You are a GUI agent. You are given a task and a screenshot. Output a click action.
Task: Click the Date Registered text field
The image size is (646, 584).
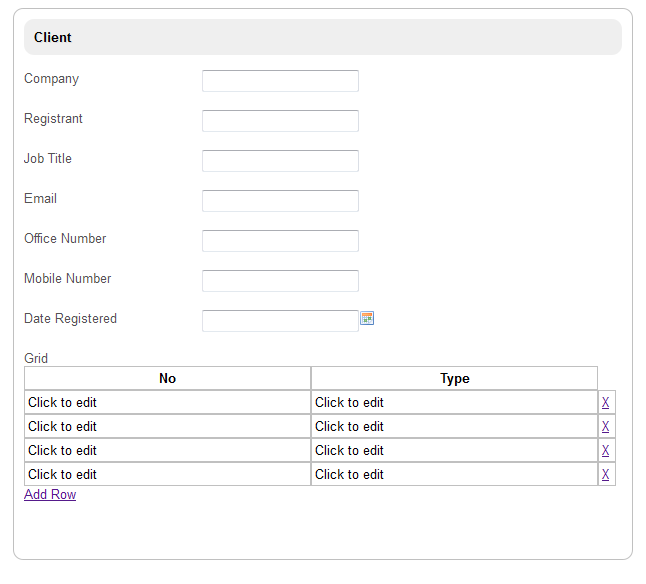(280, 321)
